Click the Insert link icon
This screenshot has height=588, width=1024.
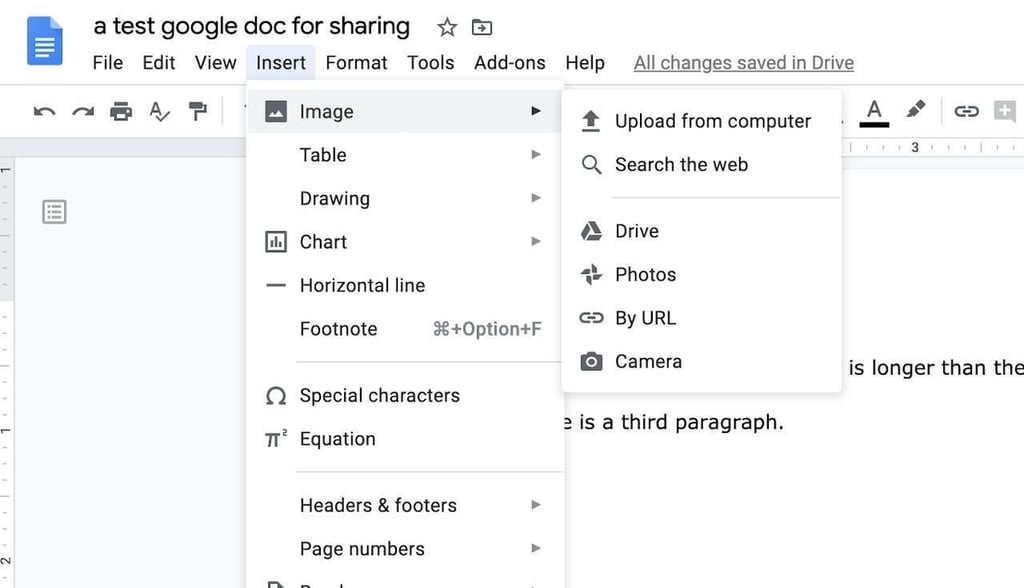coord(966,112)
